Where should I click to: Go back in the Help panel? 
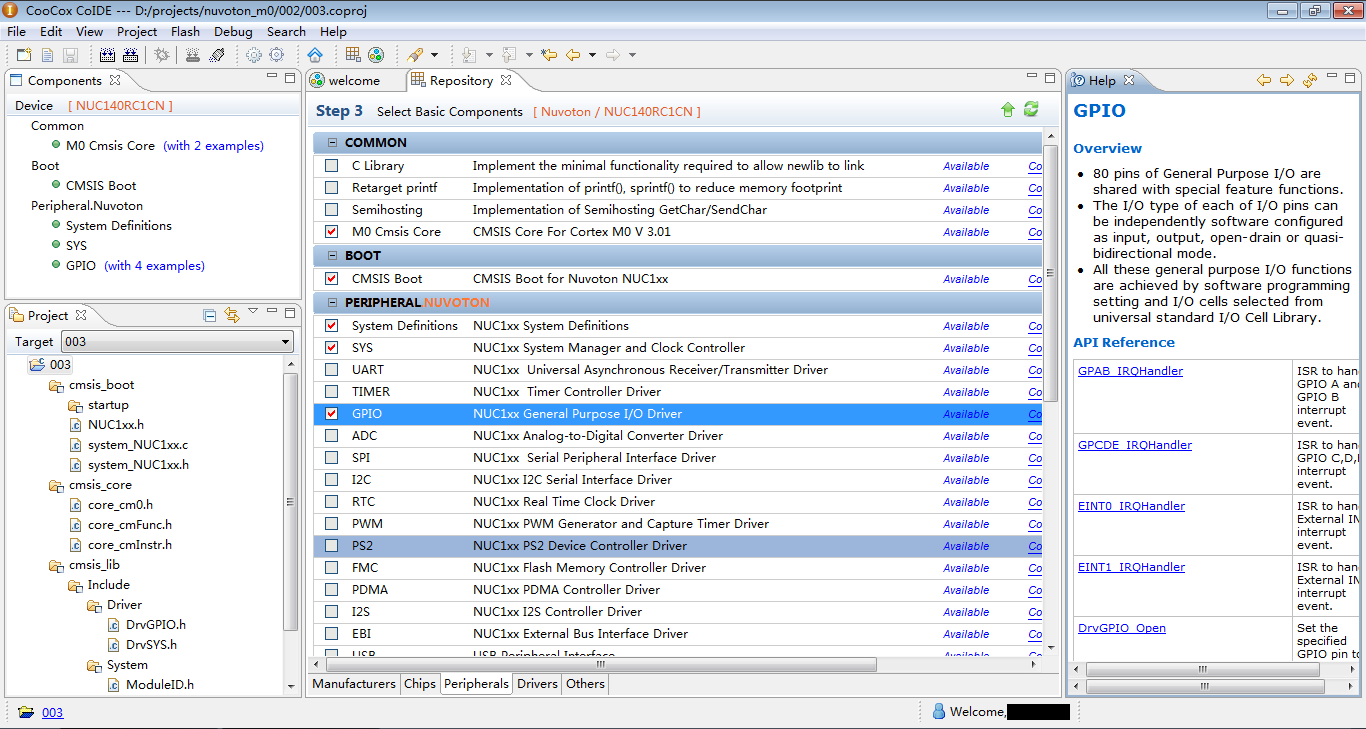coord(1264,80)
